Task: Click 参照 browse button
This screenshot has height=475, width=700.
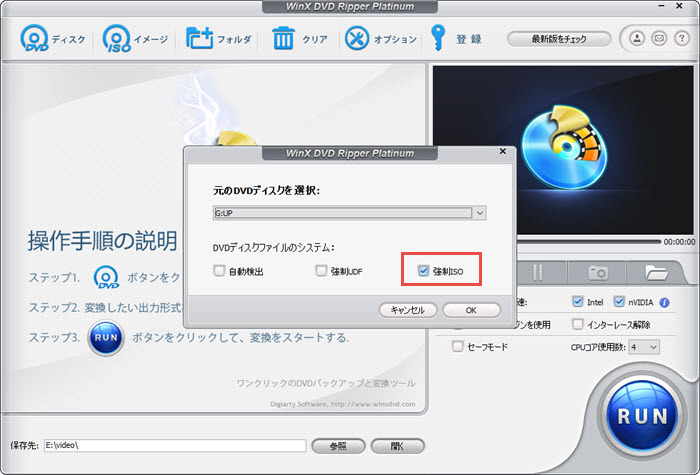Action: pyautogui.click(x=338, y=446)
